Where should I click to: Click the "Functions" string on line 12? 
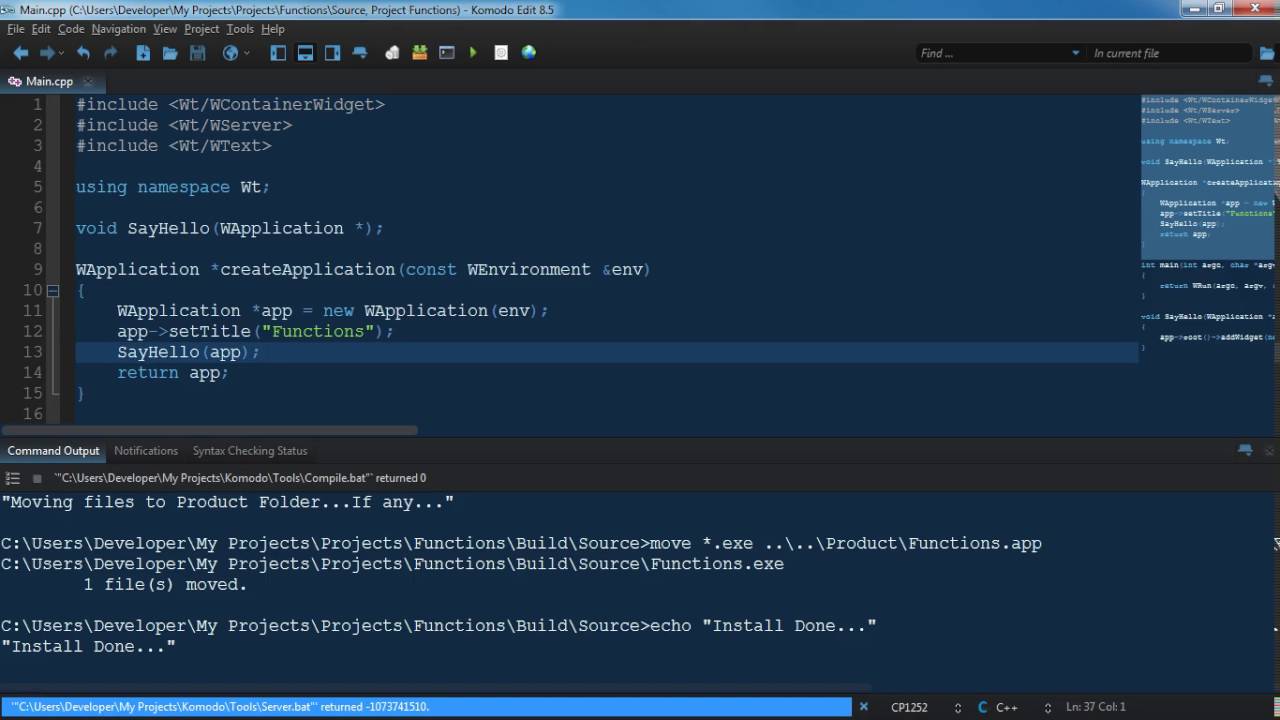[318, 331]
